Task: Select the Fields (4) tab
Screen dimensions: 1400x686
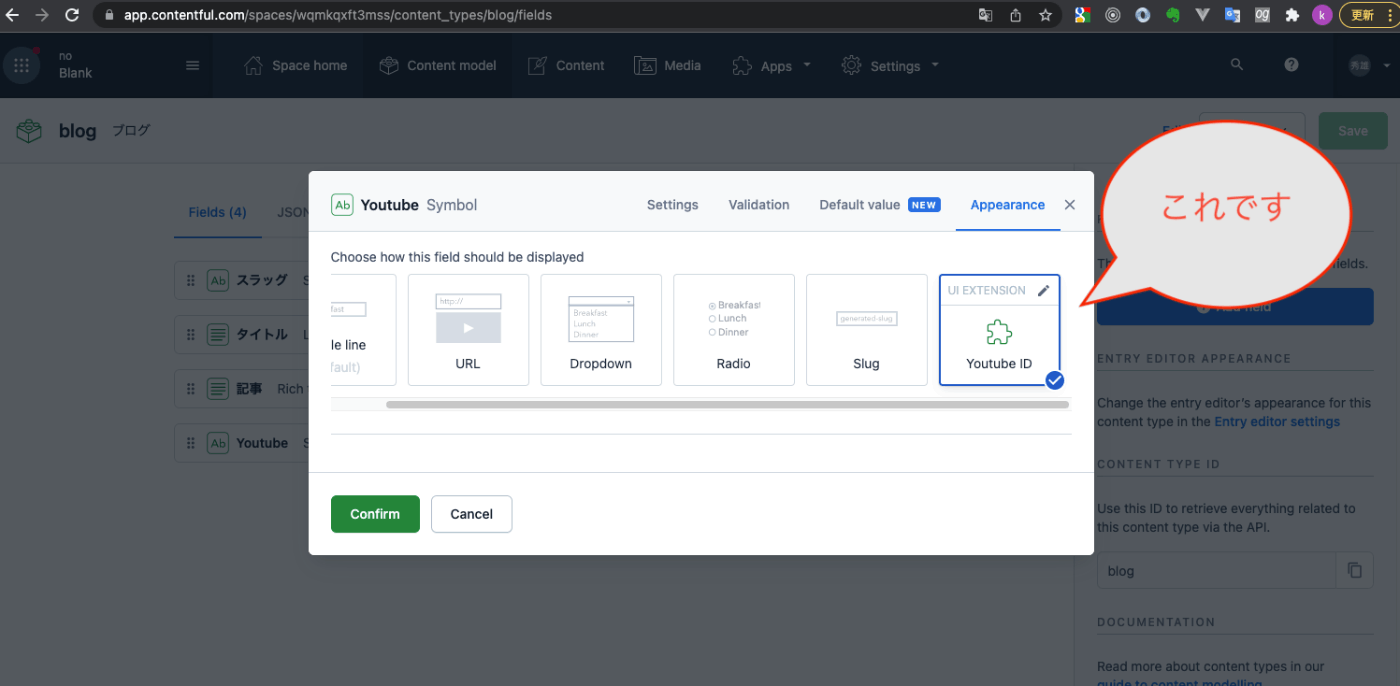Action: [x=218, y=212]
